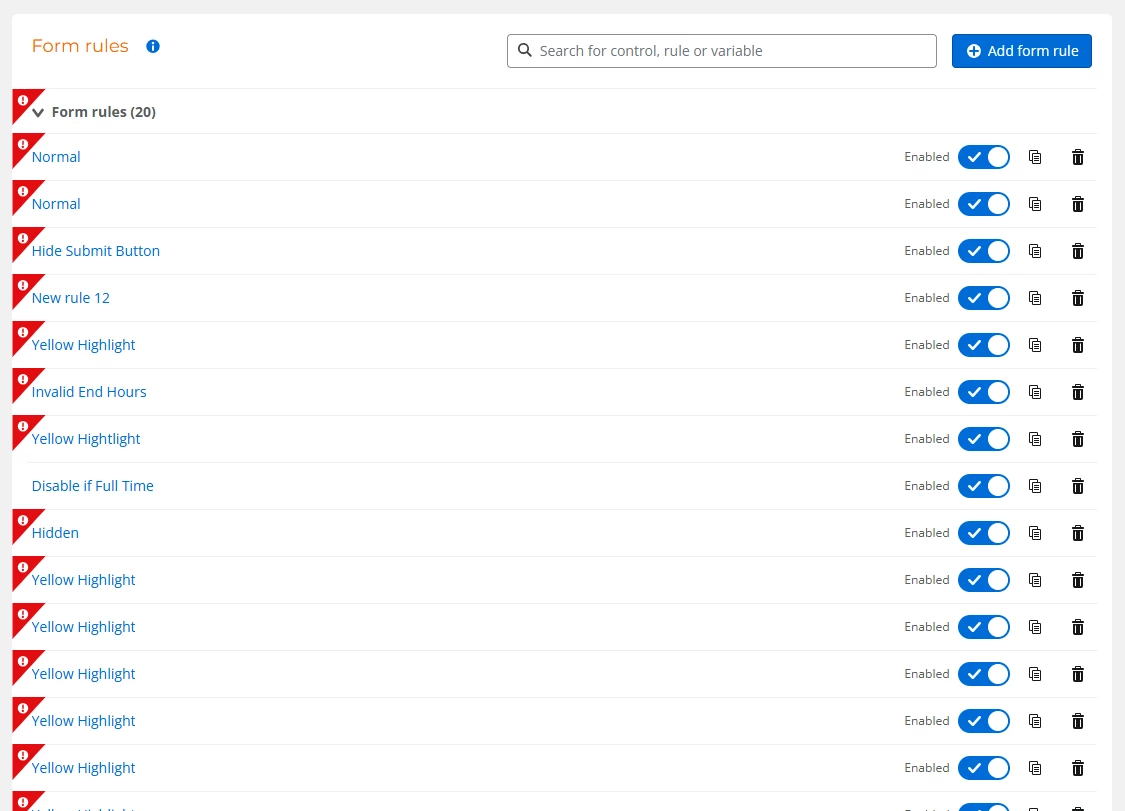Viewport: 1125px width, 811px height.
Task: Delete the Yellow Highlight rule below New rule 12
Action: click(1078, 345)
